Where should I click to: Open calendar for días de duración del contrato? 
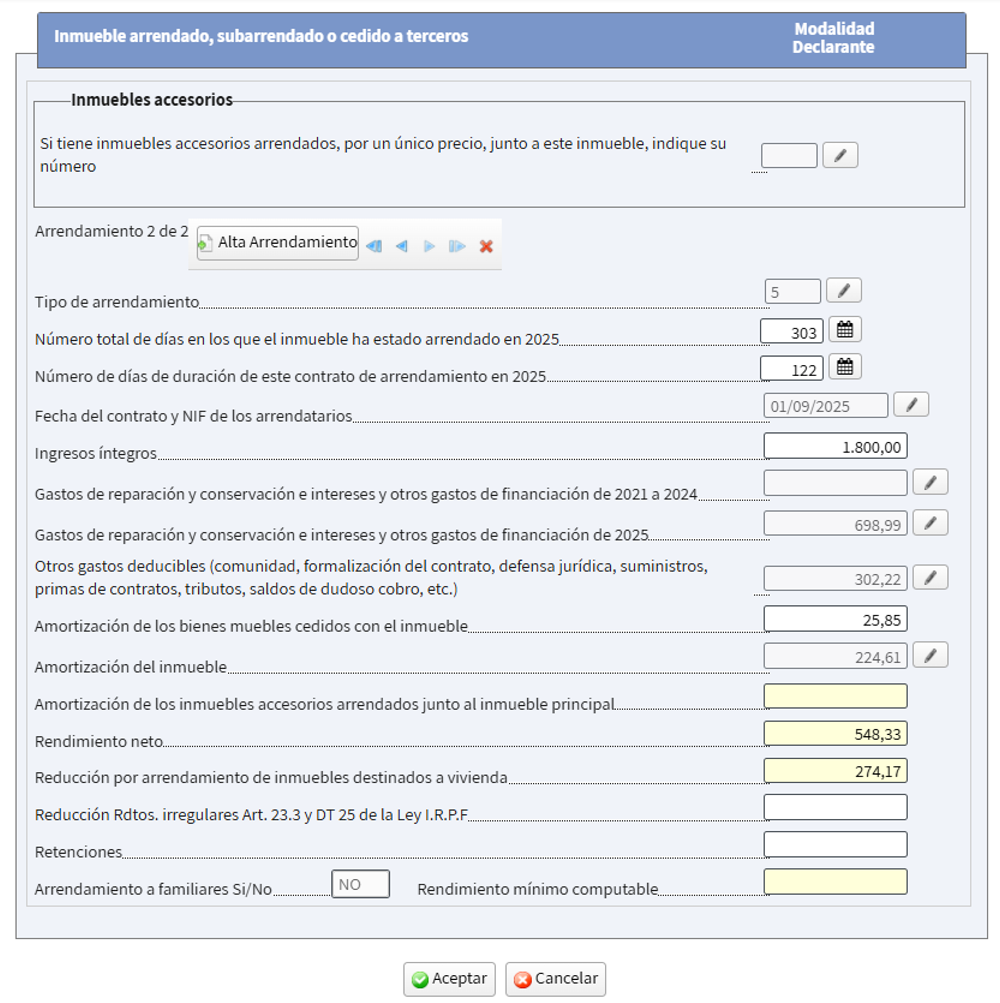(845, 366)
